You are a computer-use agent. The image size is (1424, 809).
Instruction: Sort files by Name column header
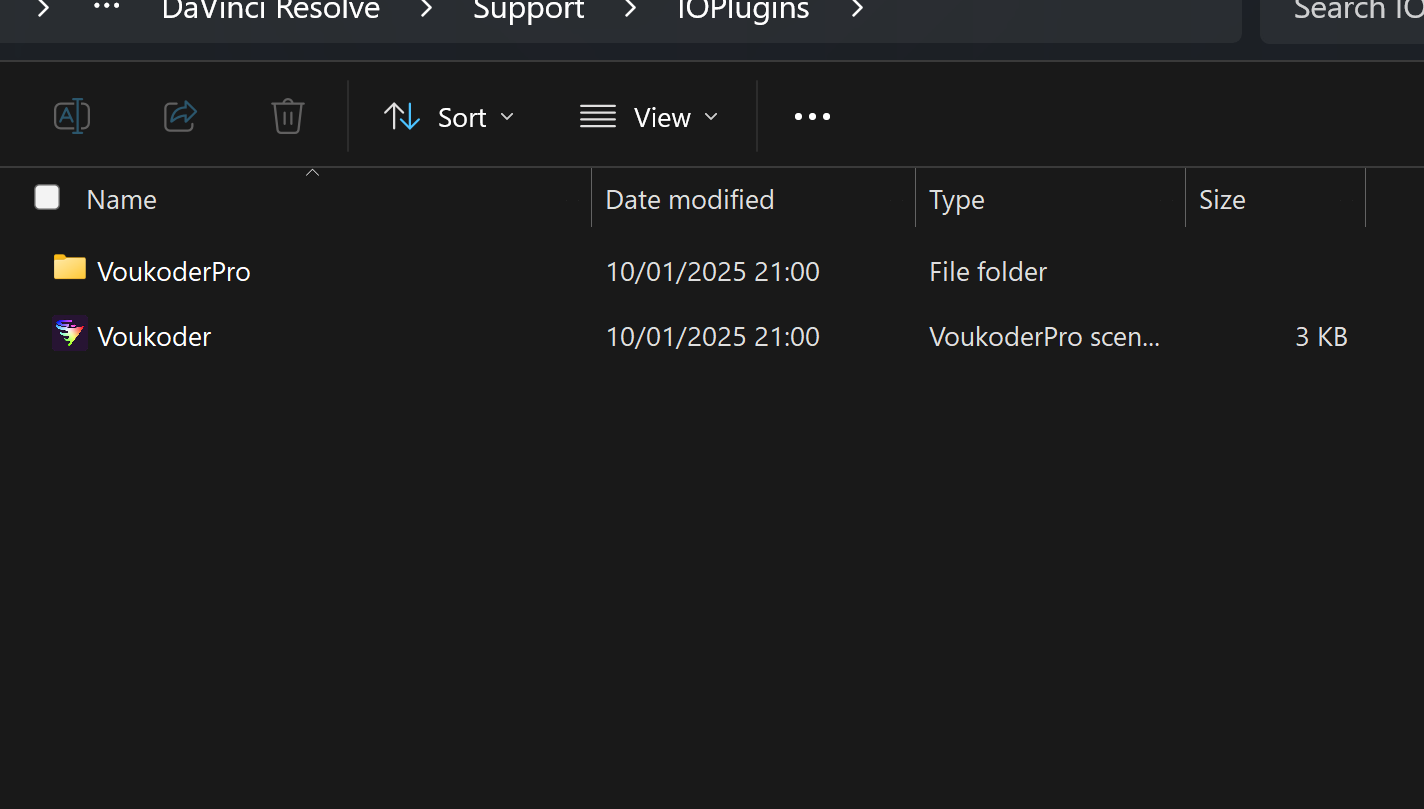pos(122,200)
